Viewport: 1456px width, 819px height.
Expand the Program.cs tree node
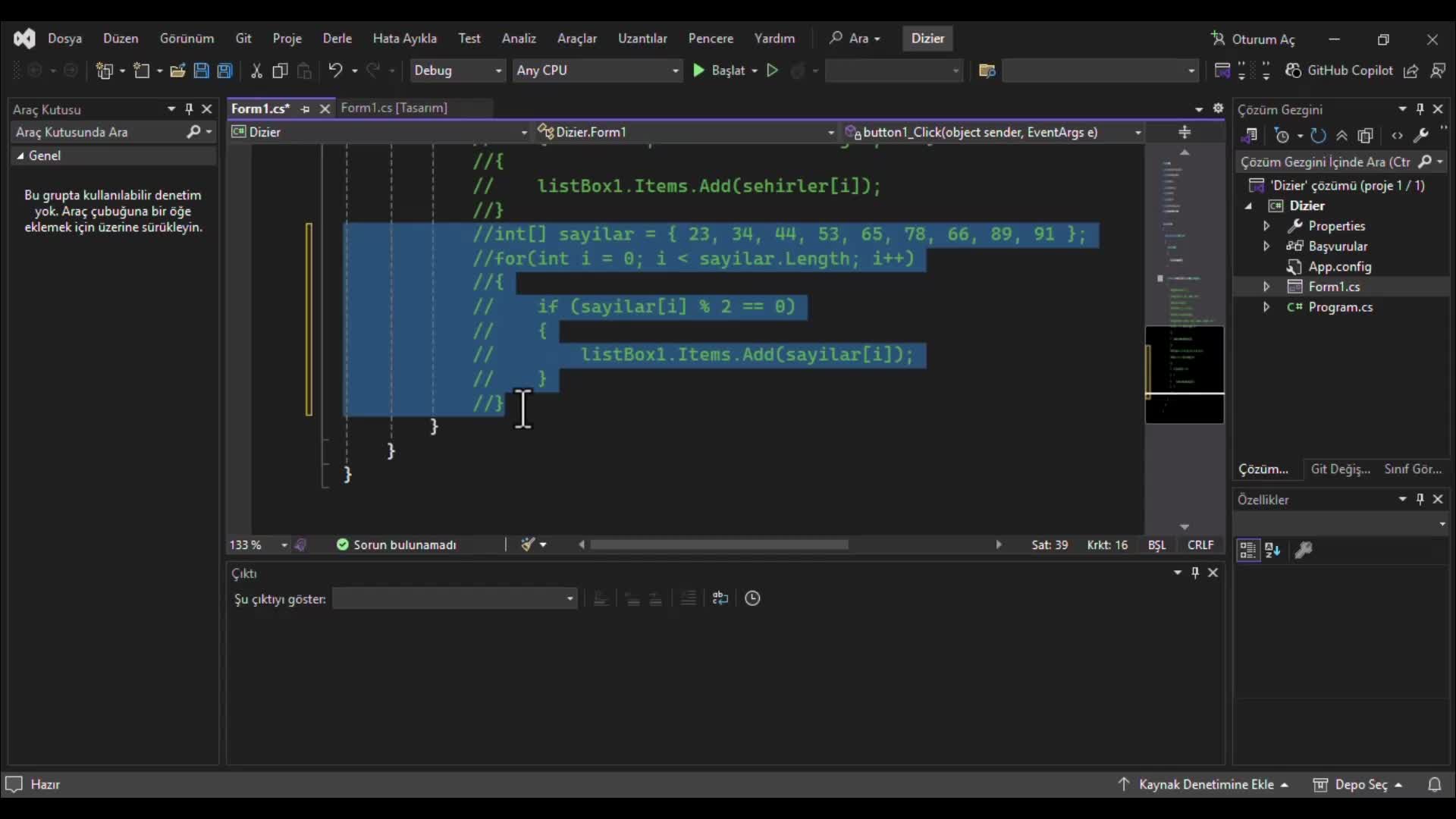point(1266,306)
